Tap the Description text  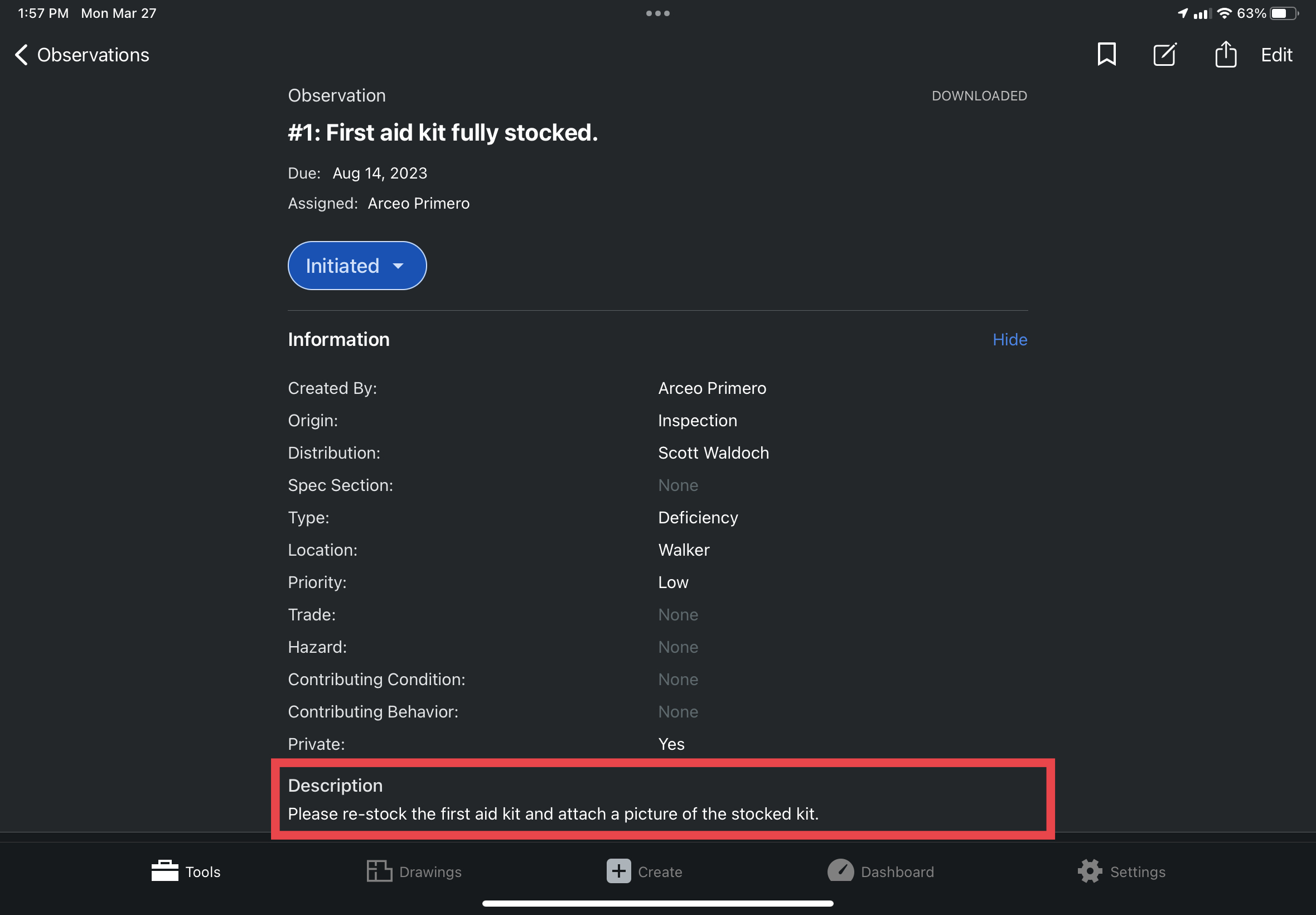[x=553, y=813]
